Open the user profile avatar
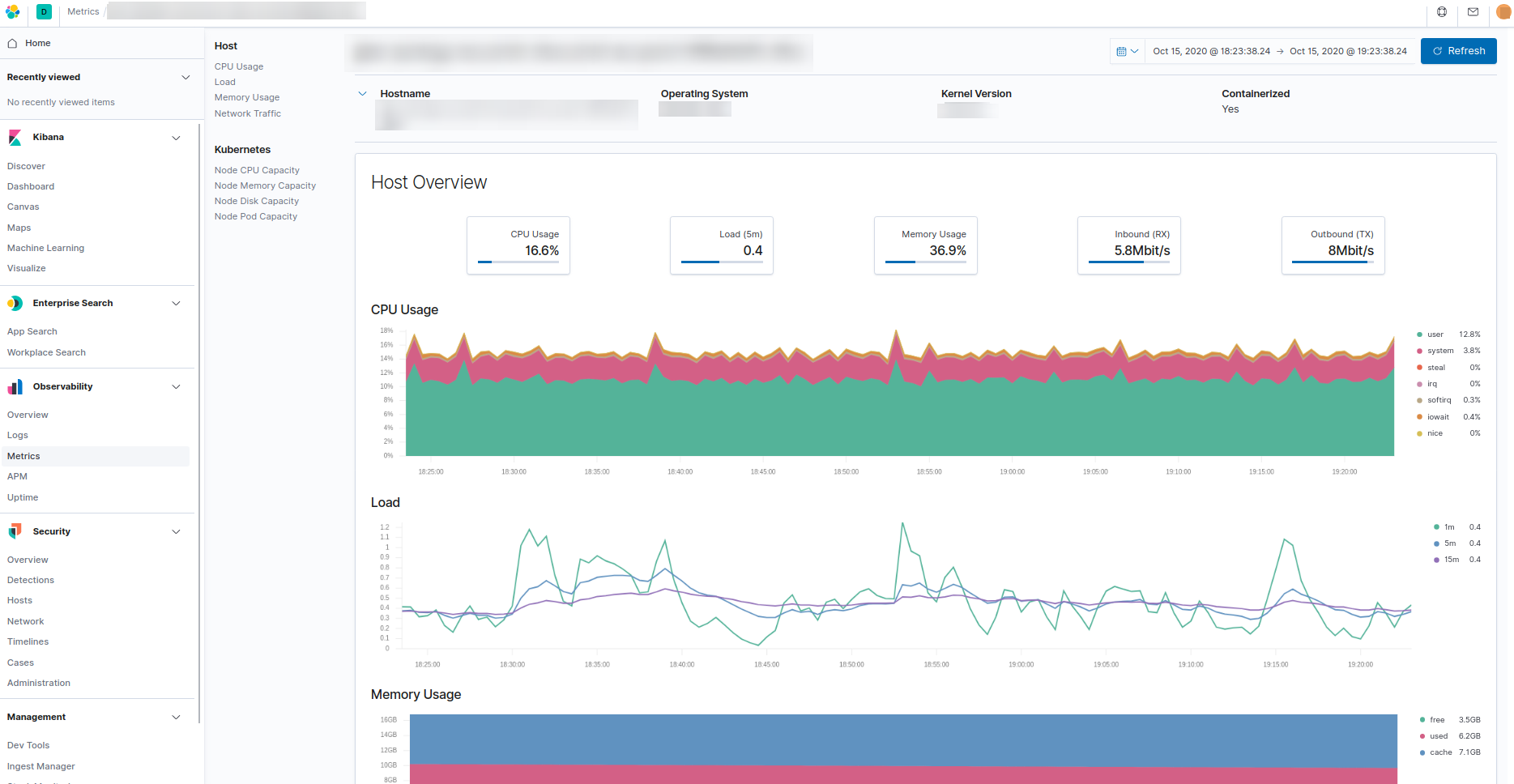 coord(1503,11)
